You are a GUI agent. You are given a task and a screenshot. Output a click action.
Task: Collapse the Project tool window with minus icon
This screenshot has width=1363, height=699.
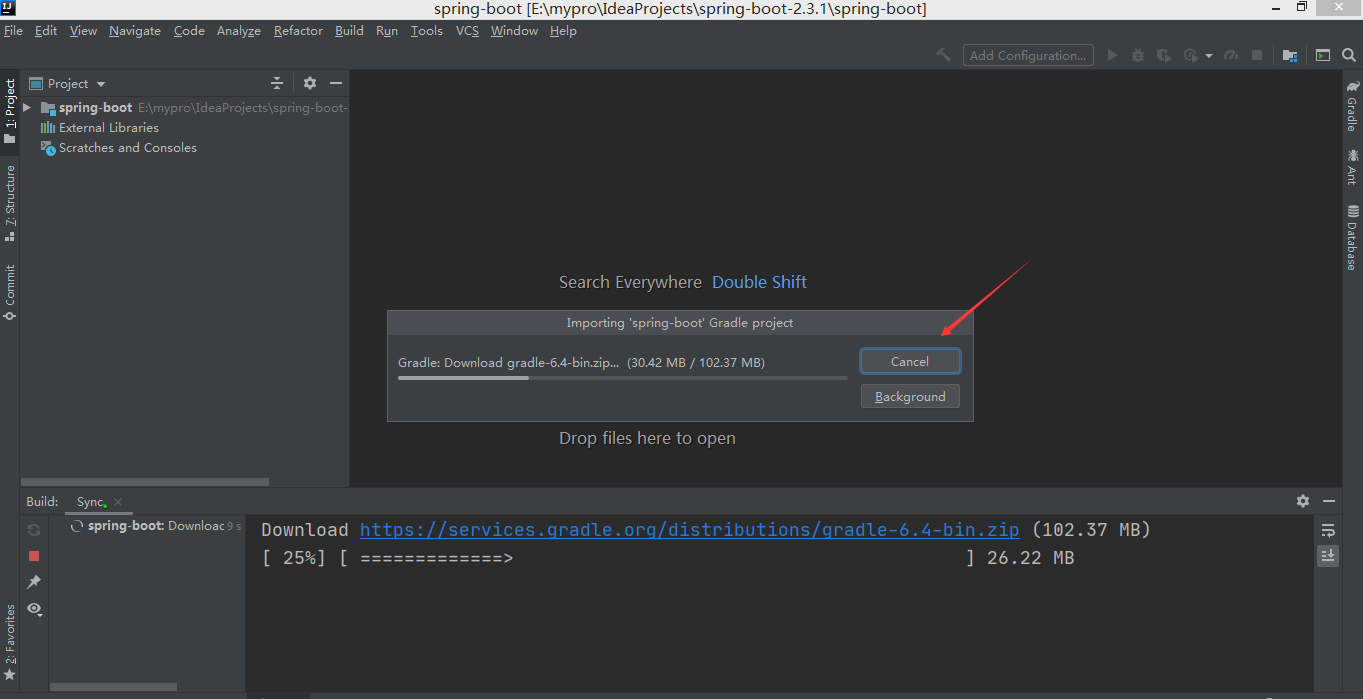(335, 83)
